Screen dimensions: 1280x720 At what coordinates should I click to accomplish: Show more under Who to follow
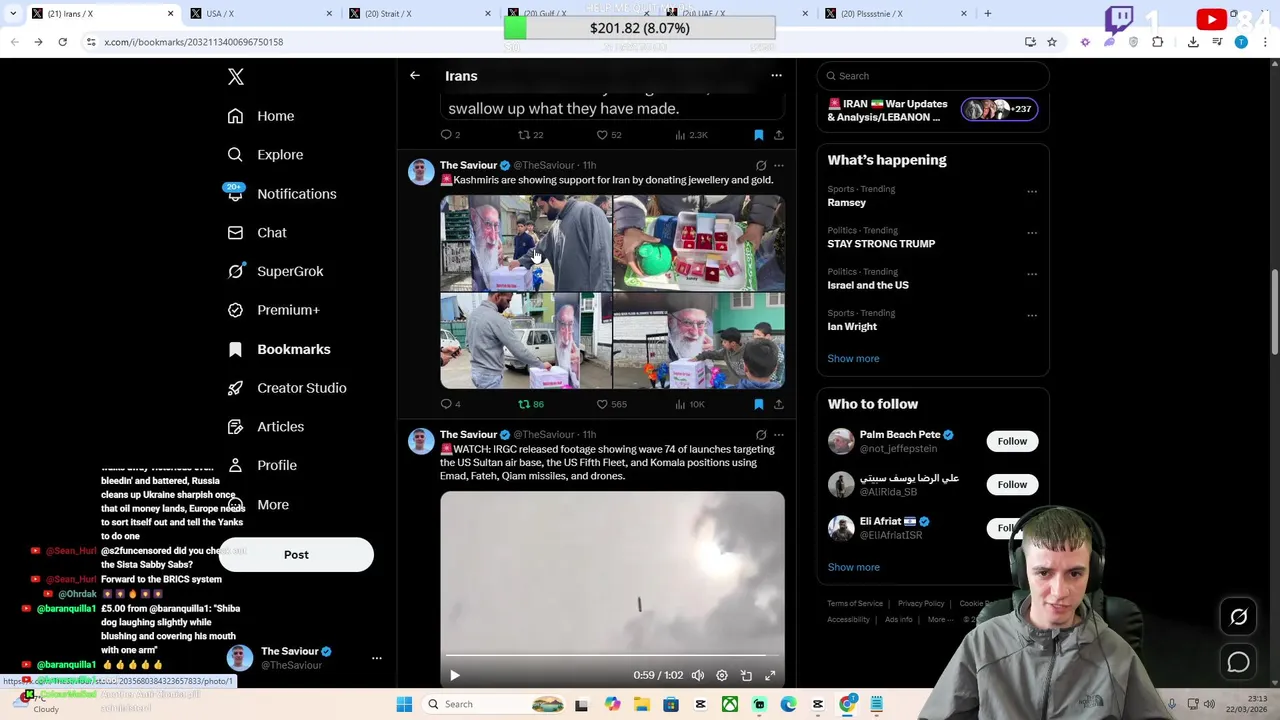(x=853, y=567)
